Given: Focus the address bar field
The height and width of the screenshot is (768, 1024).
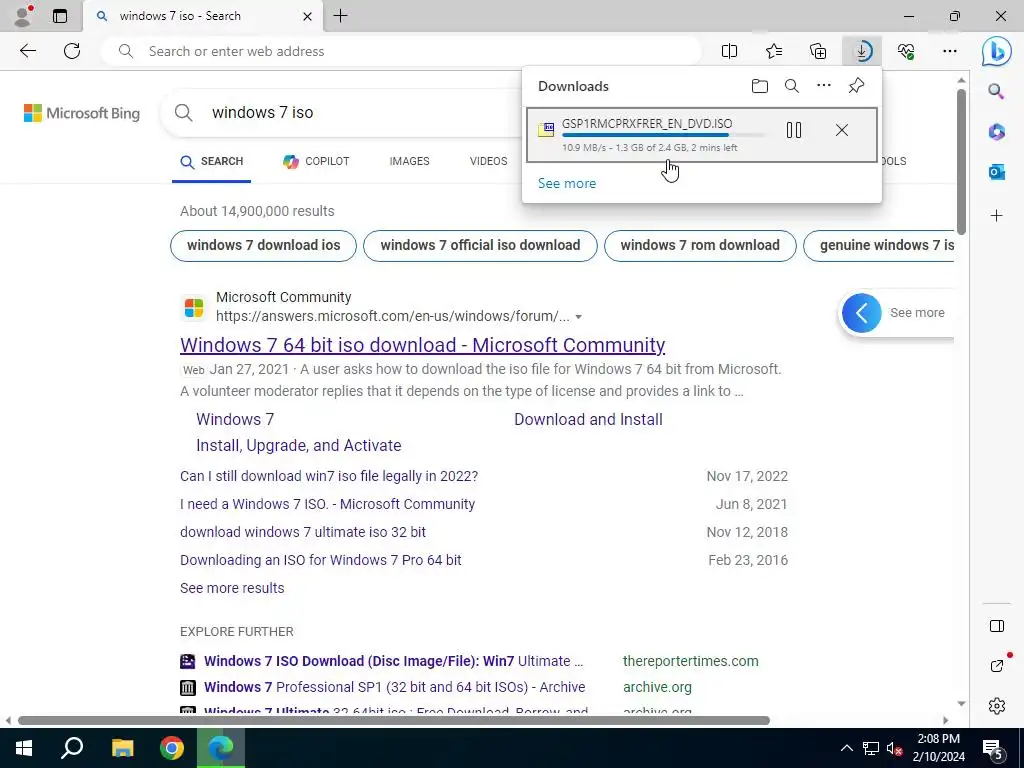Looking at the screenshot, I should pyautogui.click(x=401, y=51).
